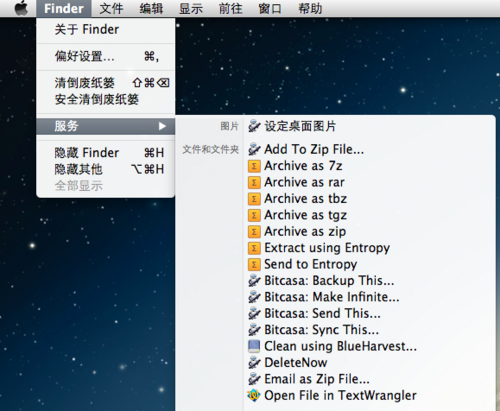This screenshot has width=500, height=411.
Task: Click the 设定桌面图片 Automator icon
Action: (254, 126)
